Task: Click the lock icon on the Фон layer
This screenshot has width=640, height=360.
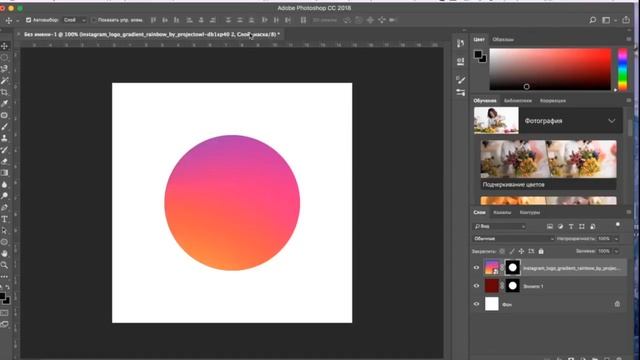Action: tap(617, 304)
